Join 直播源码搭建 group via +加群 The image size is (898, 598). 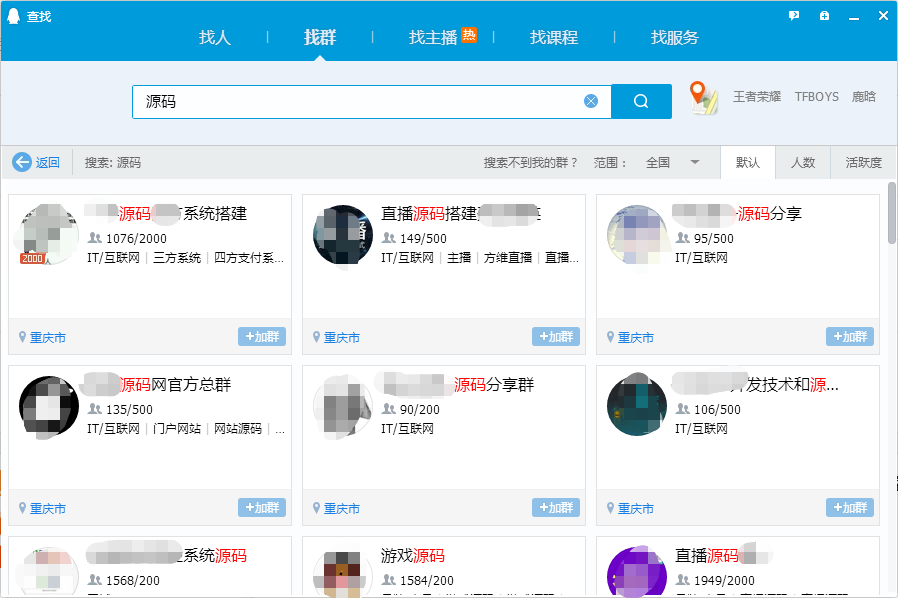coord(556,337)
